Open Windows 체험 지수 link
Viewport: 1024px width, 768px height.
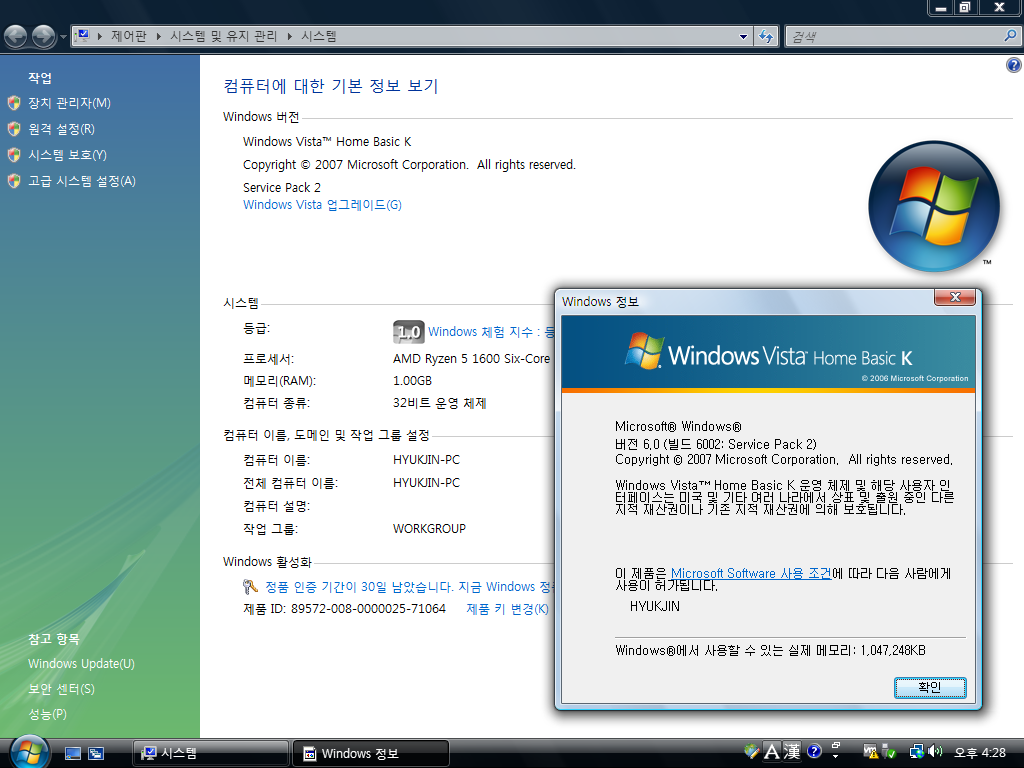490,332
